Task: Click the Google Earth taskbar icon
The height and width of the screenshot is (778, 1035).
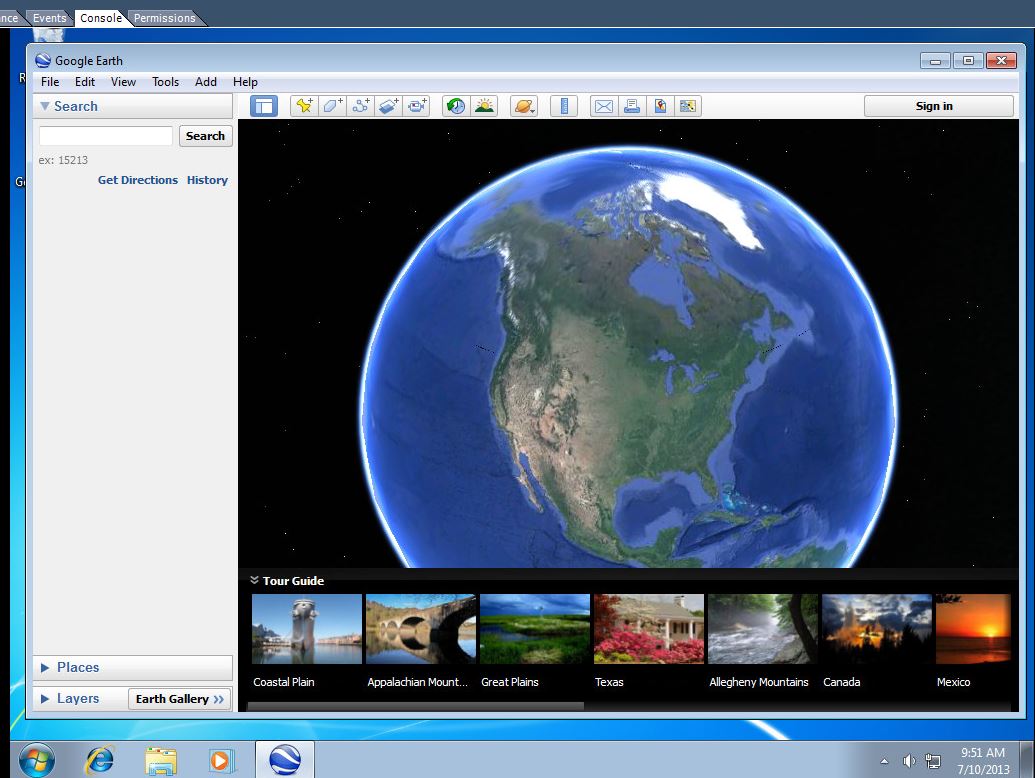Action: [x=284, y=760]
